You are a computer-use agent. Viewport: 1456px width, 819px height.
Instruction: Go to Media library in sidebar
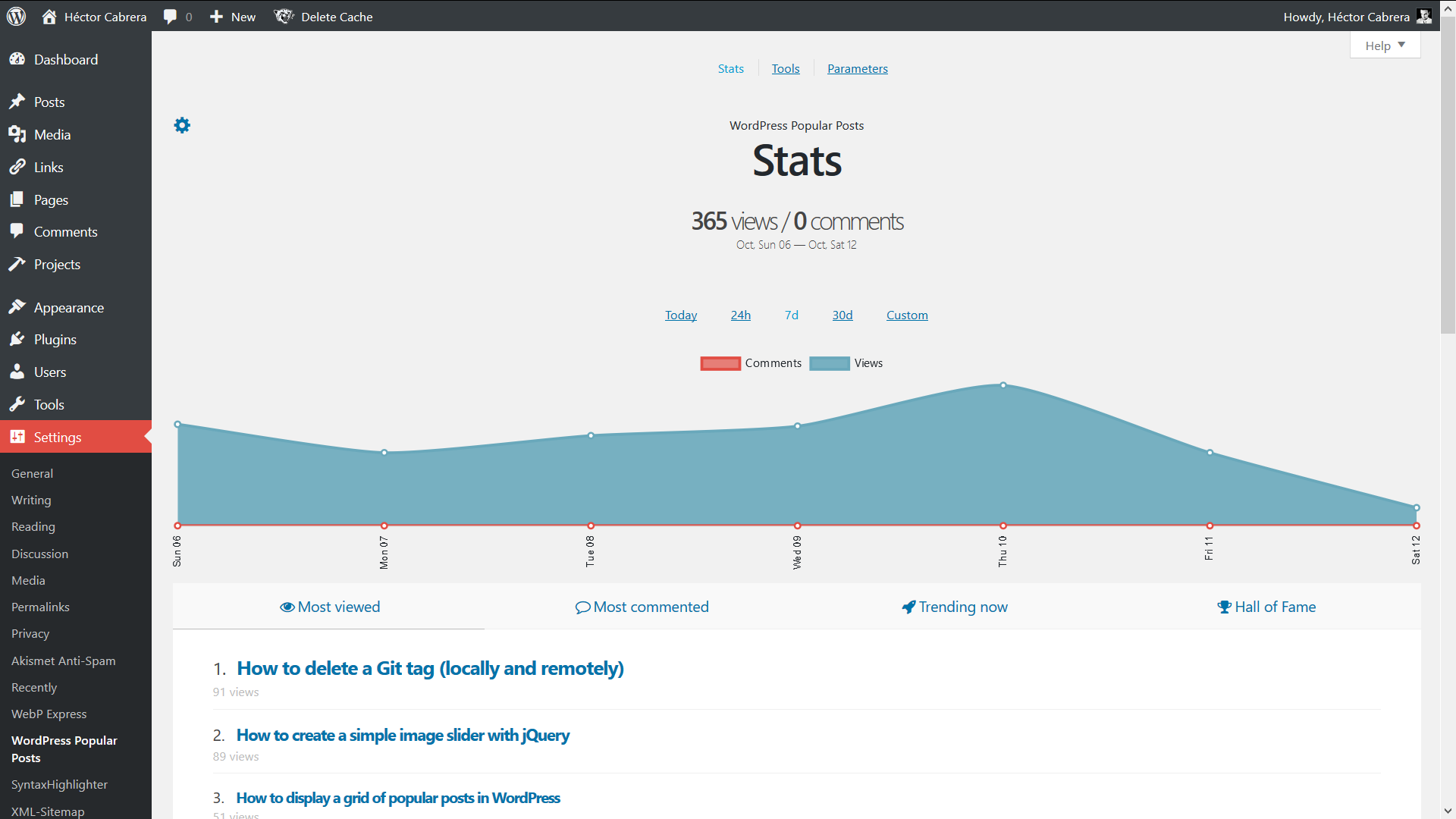click(52, 135)
